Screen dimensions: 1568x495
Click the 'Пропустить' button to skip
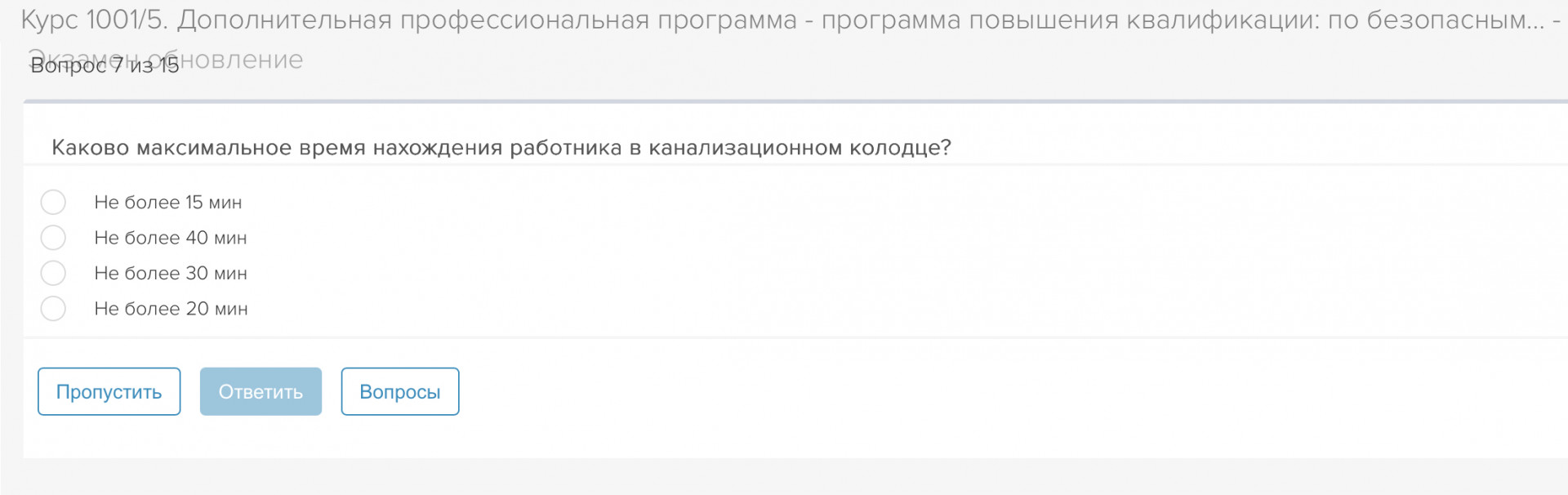[109, 392]
